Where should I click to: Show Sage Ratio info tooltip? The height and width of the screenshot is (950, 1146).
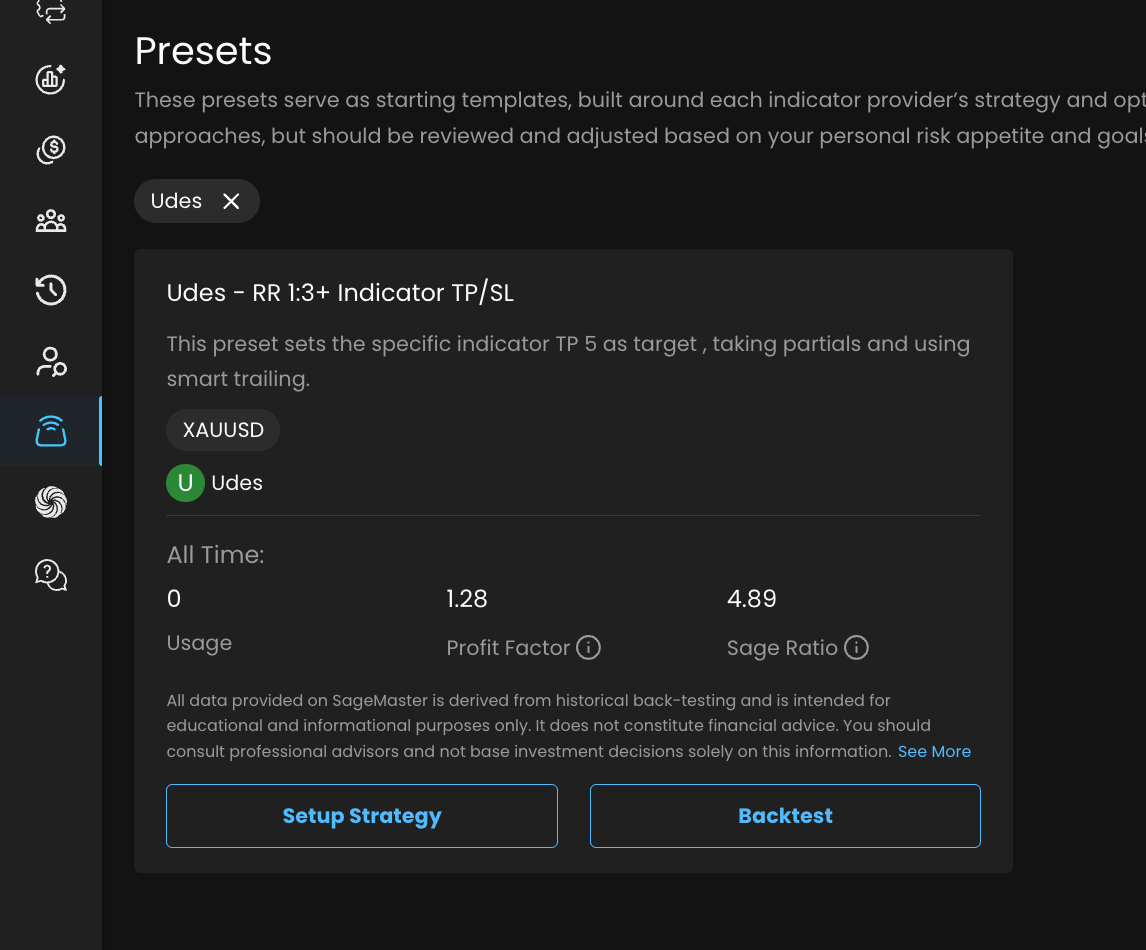pos(856,648)
